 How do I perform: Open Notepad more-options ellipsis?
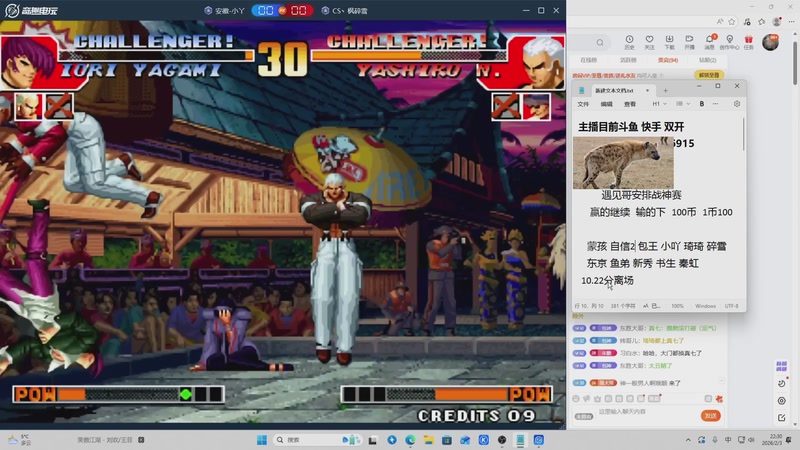pyautogui.click(x=715, y=104)
